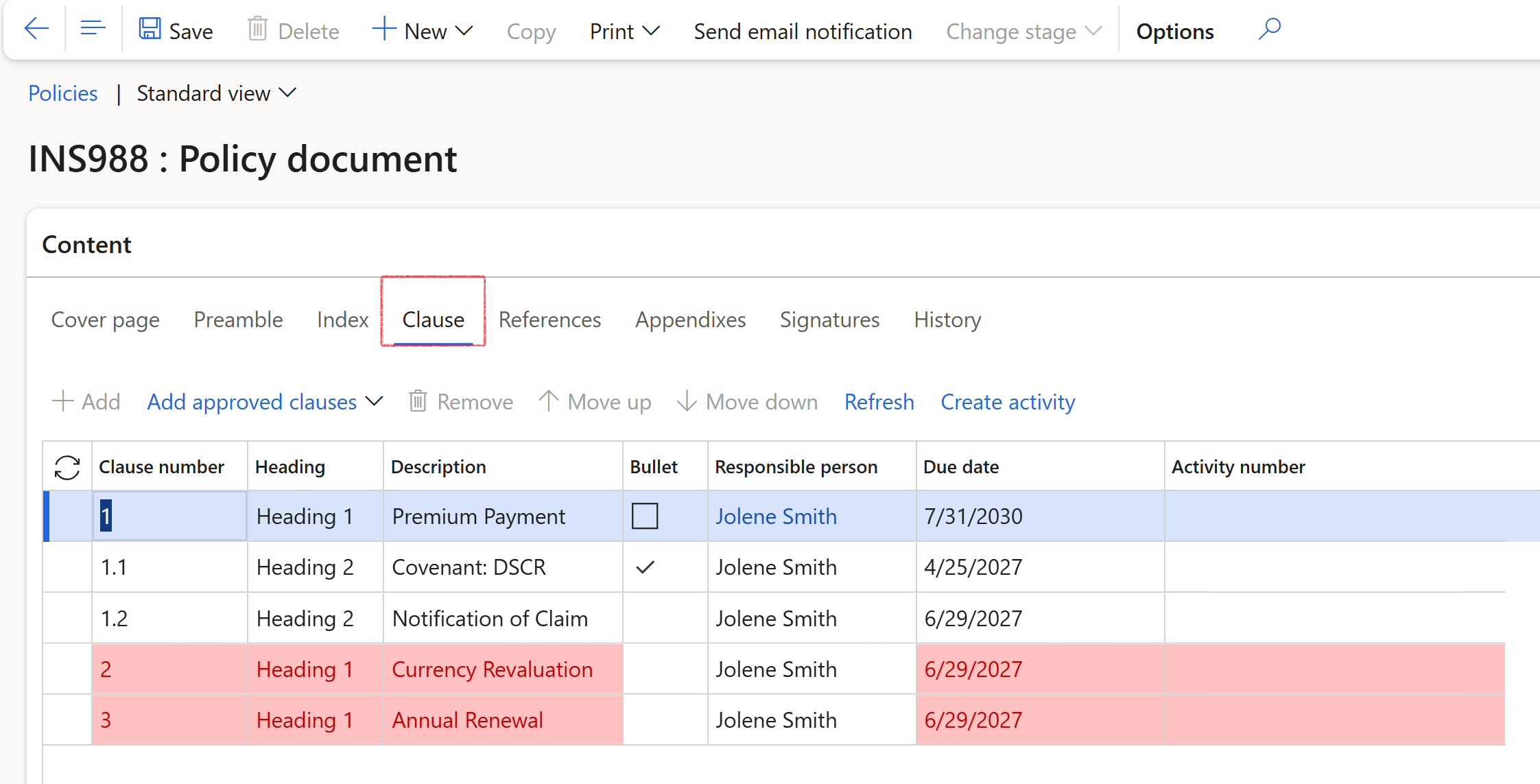The image size is (1540, 784).
Task: Click the search magnifier icon
Action: [x=1269, y=29]
